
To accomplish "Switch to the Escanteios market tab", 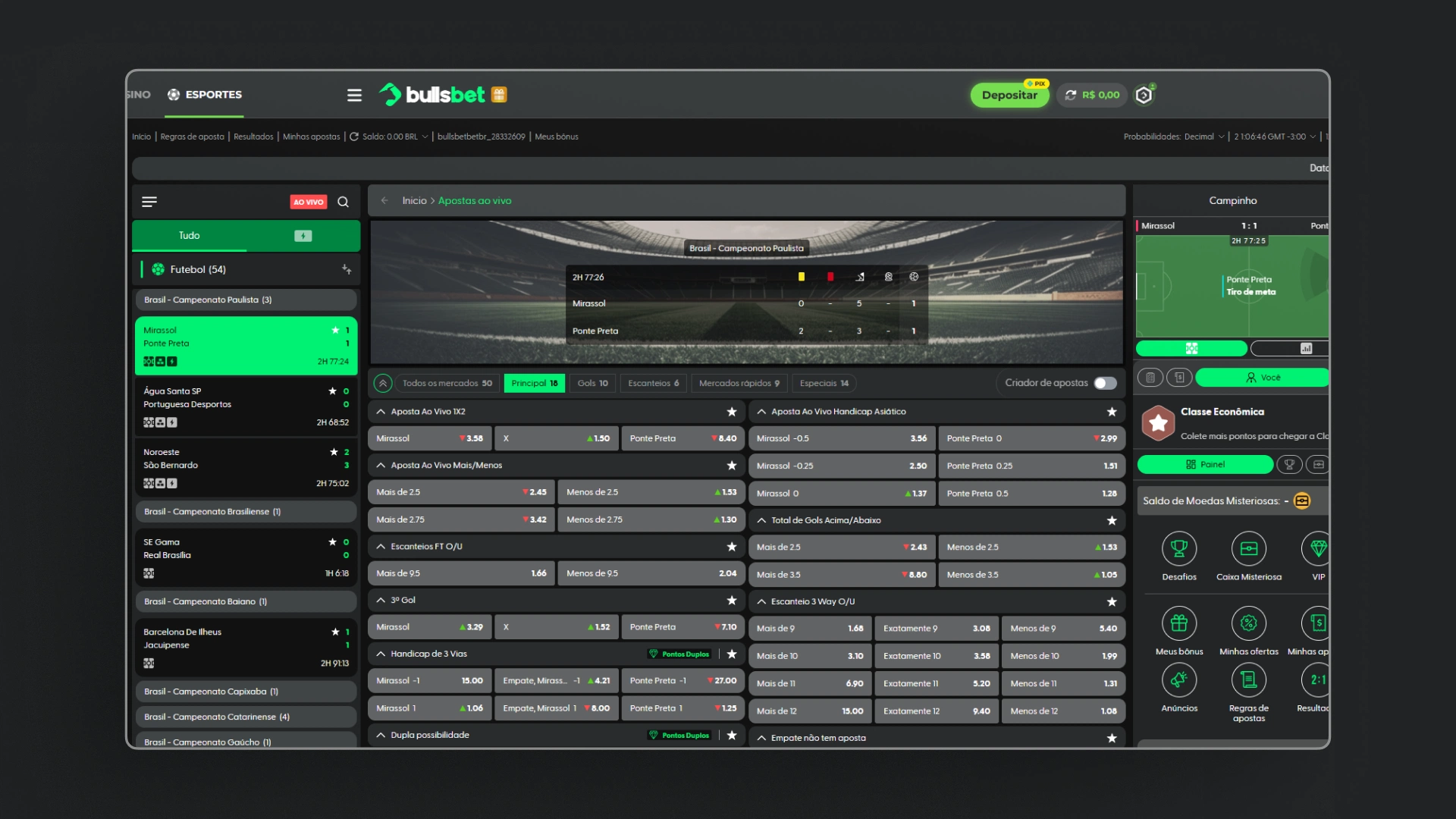I will 653,383.
